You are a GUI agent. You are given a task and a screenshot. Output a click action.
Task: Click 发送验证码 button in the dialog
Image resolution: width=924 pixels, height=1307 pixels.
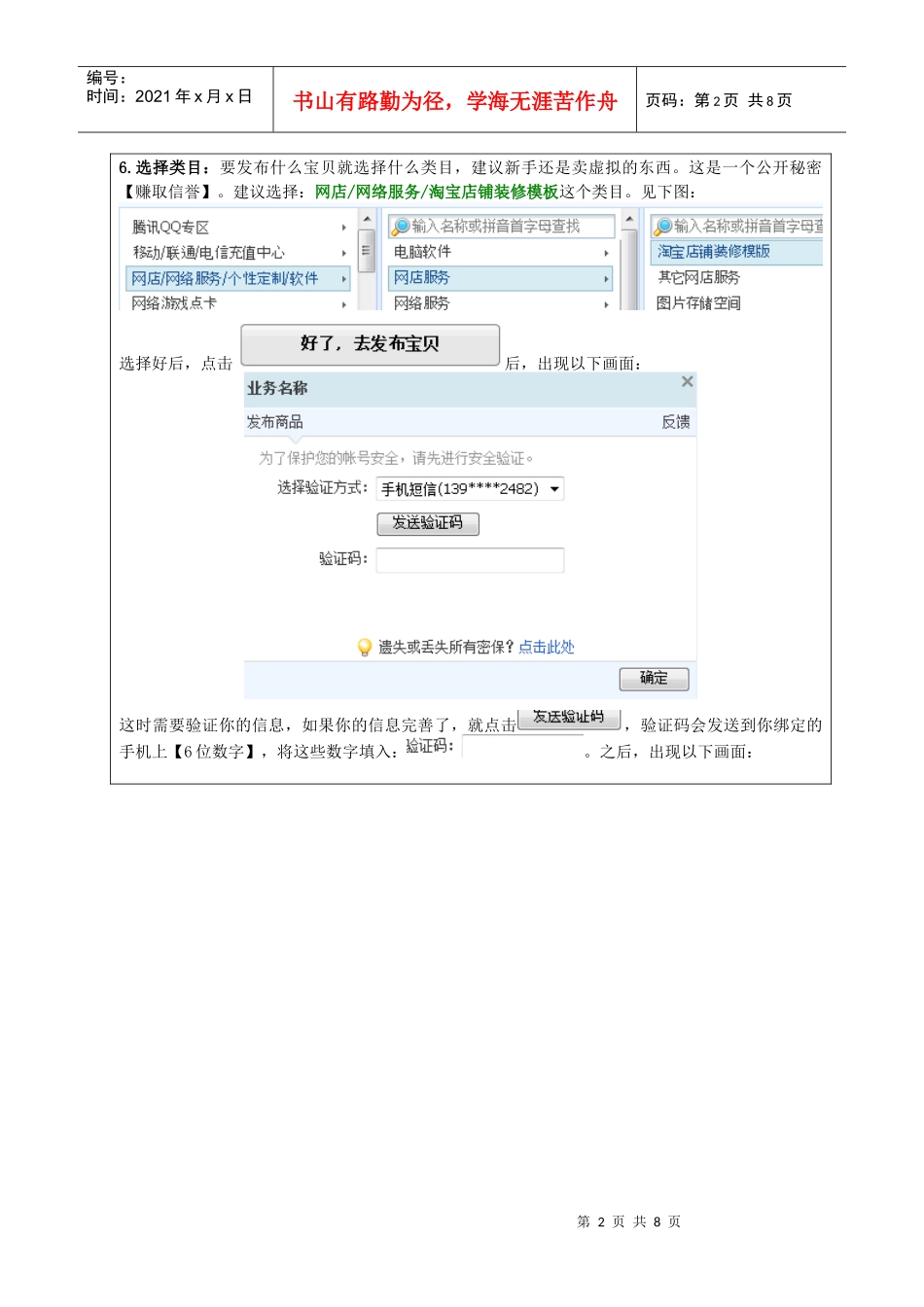[x=428, y=523]
